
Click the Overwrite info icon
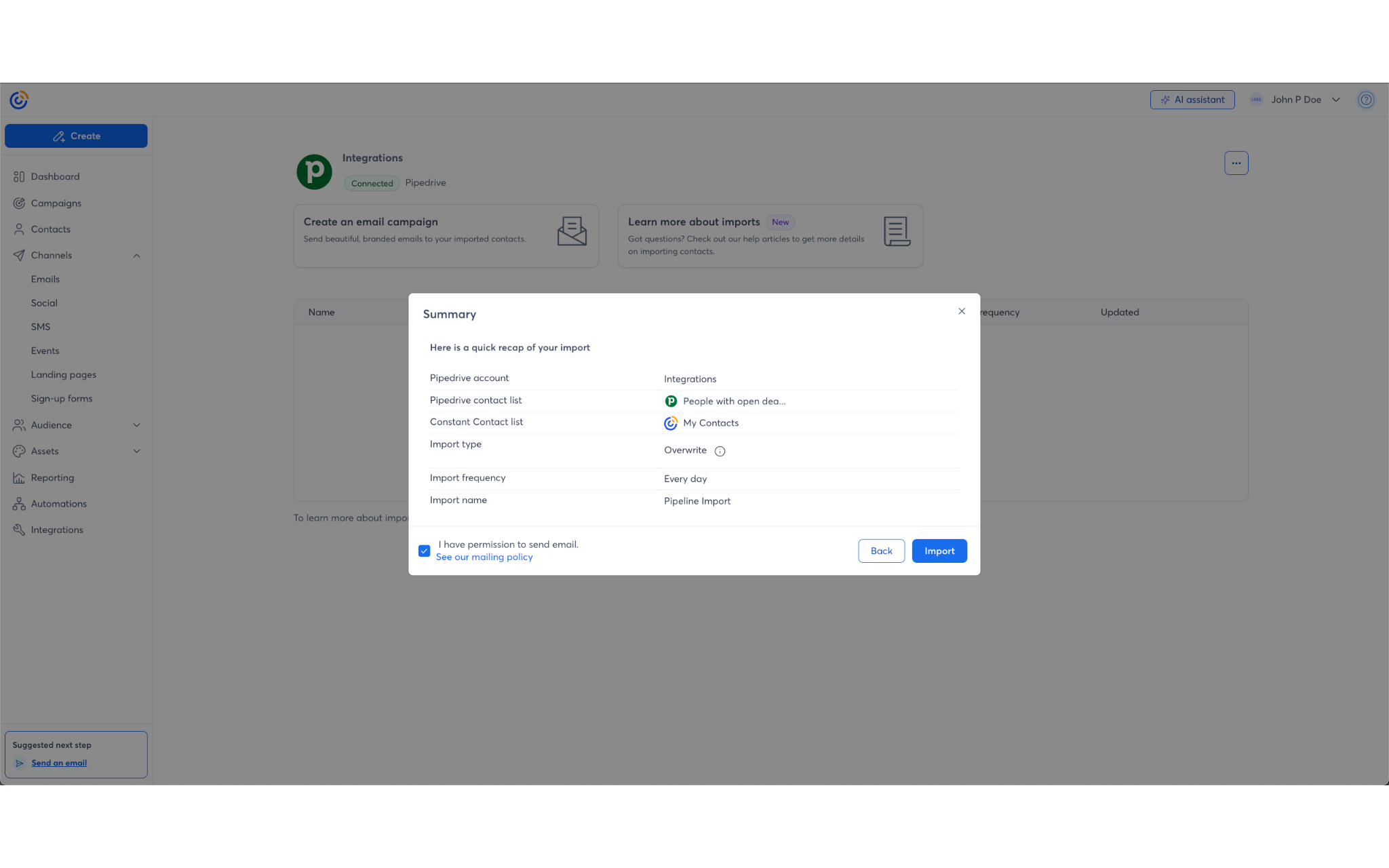tap(720, 451)
